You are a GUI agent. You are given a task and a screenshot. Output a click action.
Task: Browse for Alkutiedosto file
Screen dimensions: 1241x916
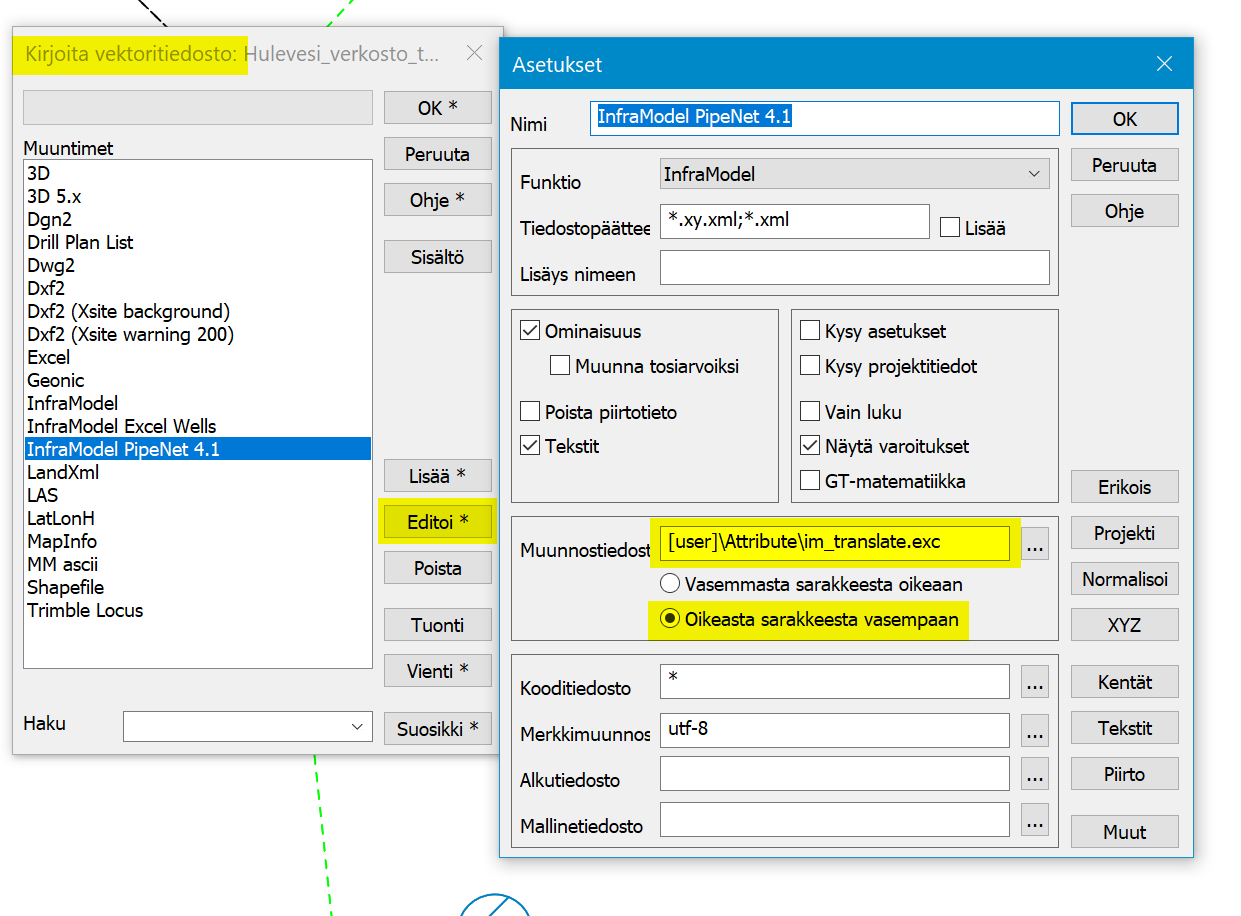tap(1034, 775)
